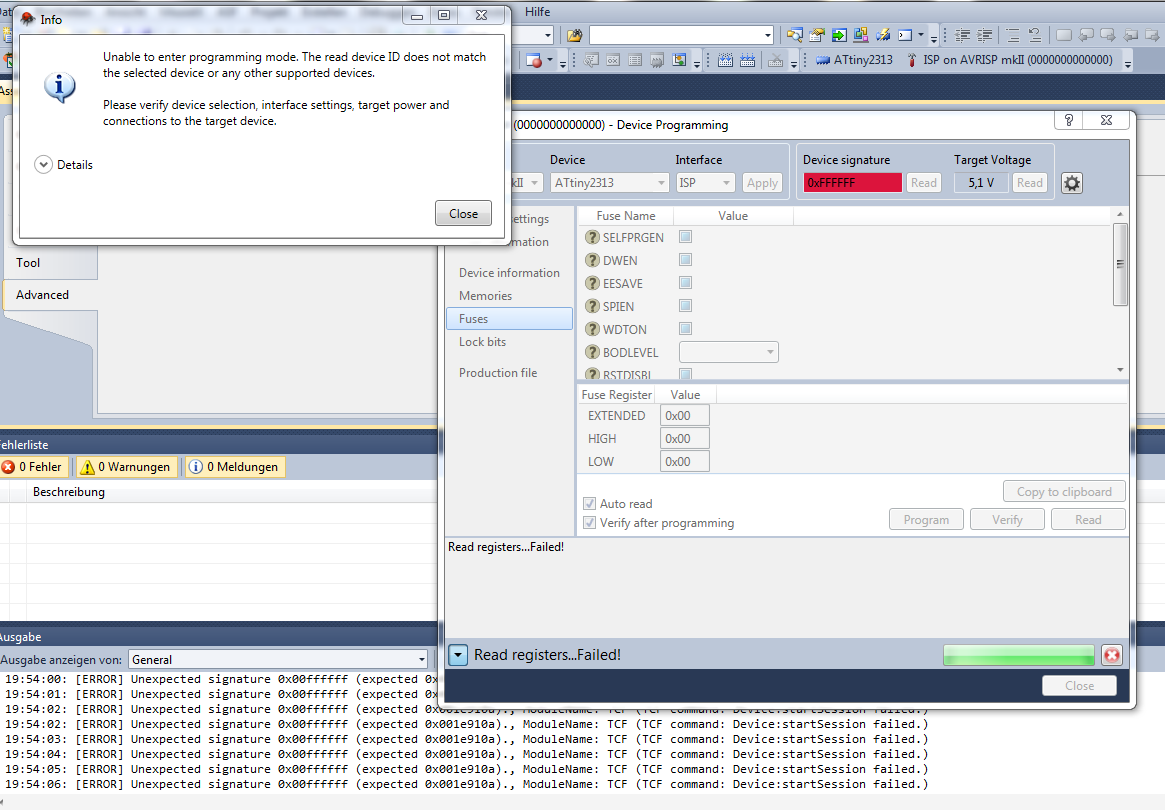Viewport: 1165px width, 810px height.
Task: Open the Device dropdown showing ATtiny2313
Action: (x=609, y=183)
